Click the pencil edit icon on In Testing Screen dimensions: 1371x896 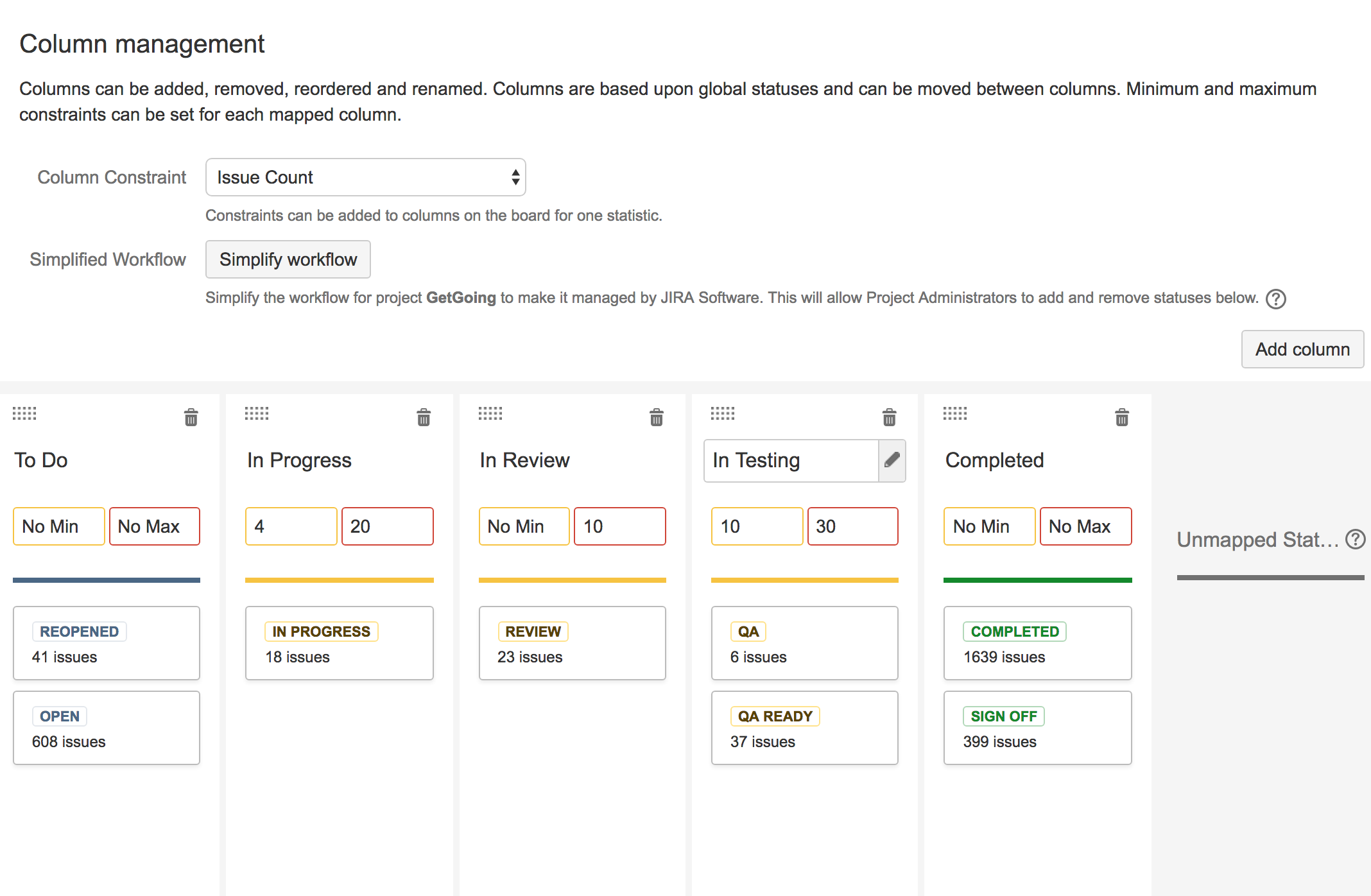[892, 460]
